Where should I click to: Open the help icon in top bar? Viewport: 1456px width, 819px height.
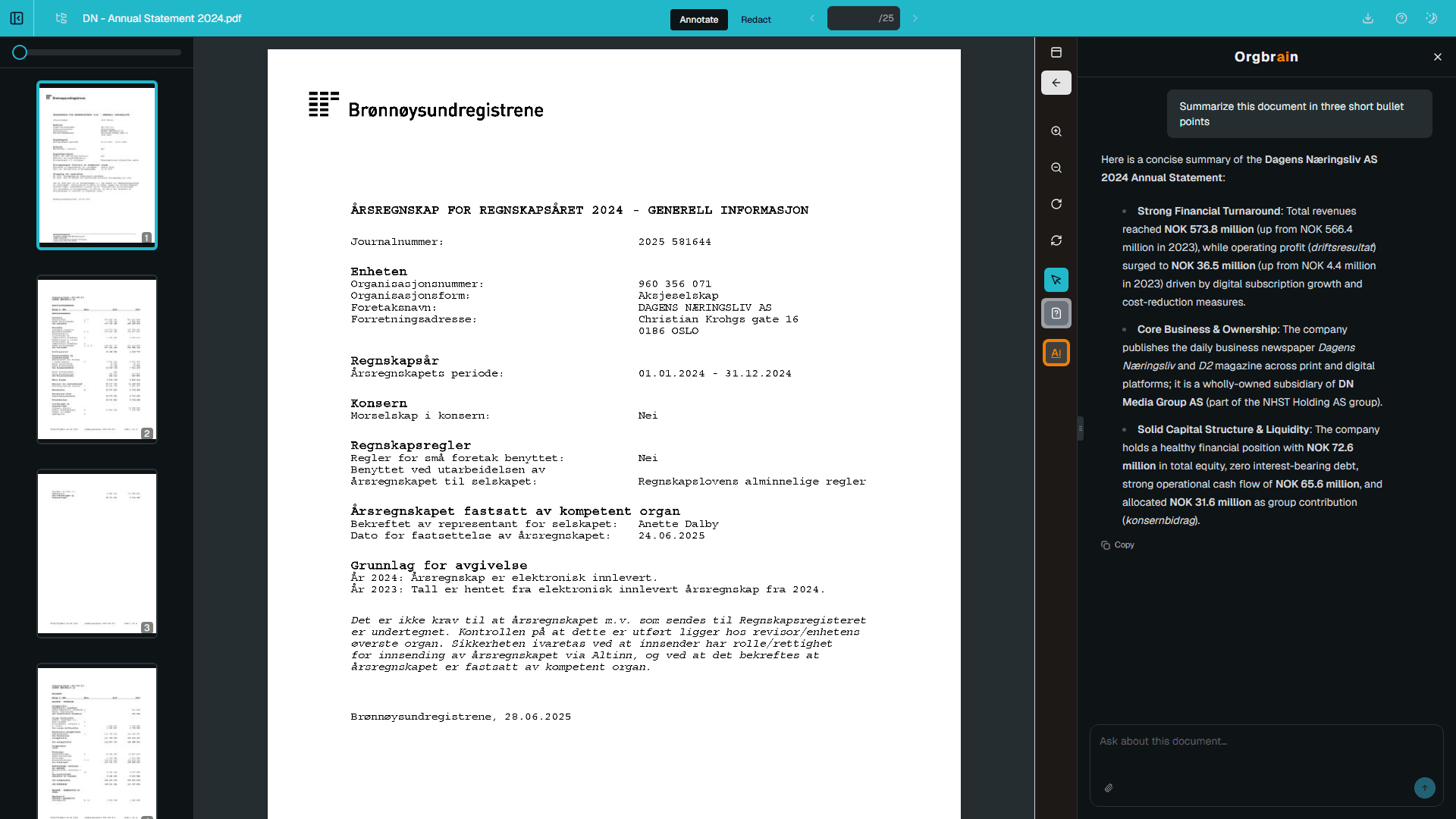click(x=1401, y=18)
